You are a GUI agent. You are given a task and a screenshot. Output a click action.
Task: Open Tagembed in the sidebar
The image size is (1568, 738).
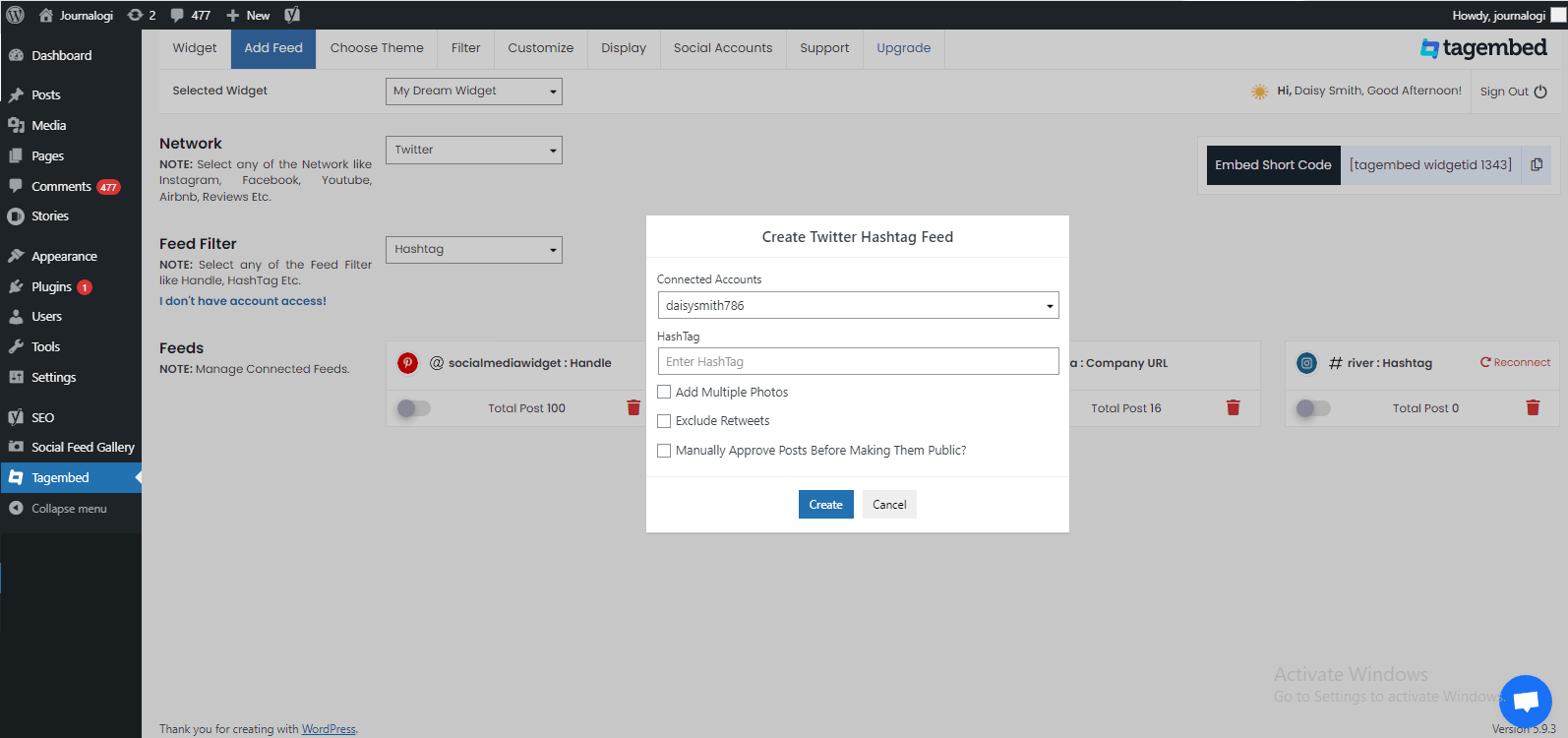[71, 477]
